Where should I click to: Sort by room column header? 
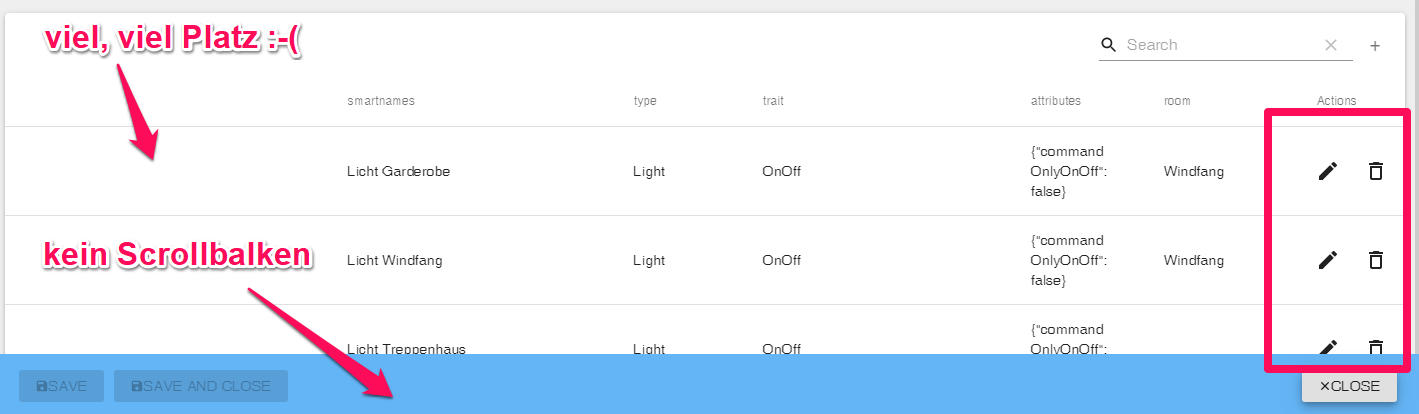point(1177,101)
